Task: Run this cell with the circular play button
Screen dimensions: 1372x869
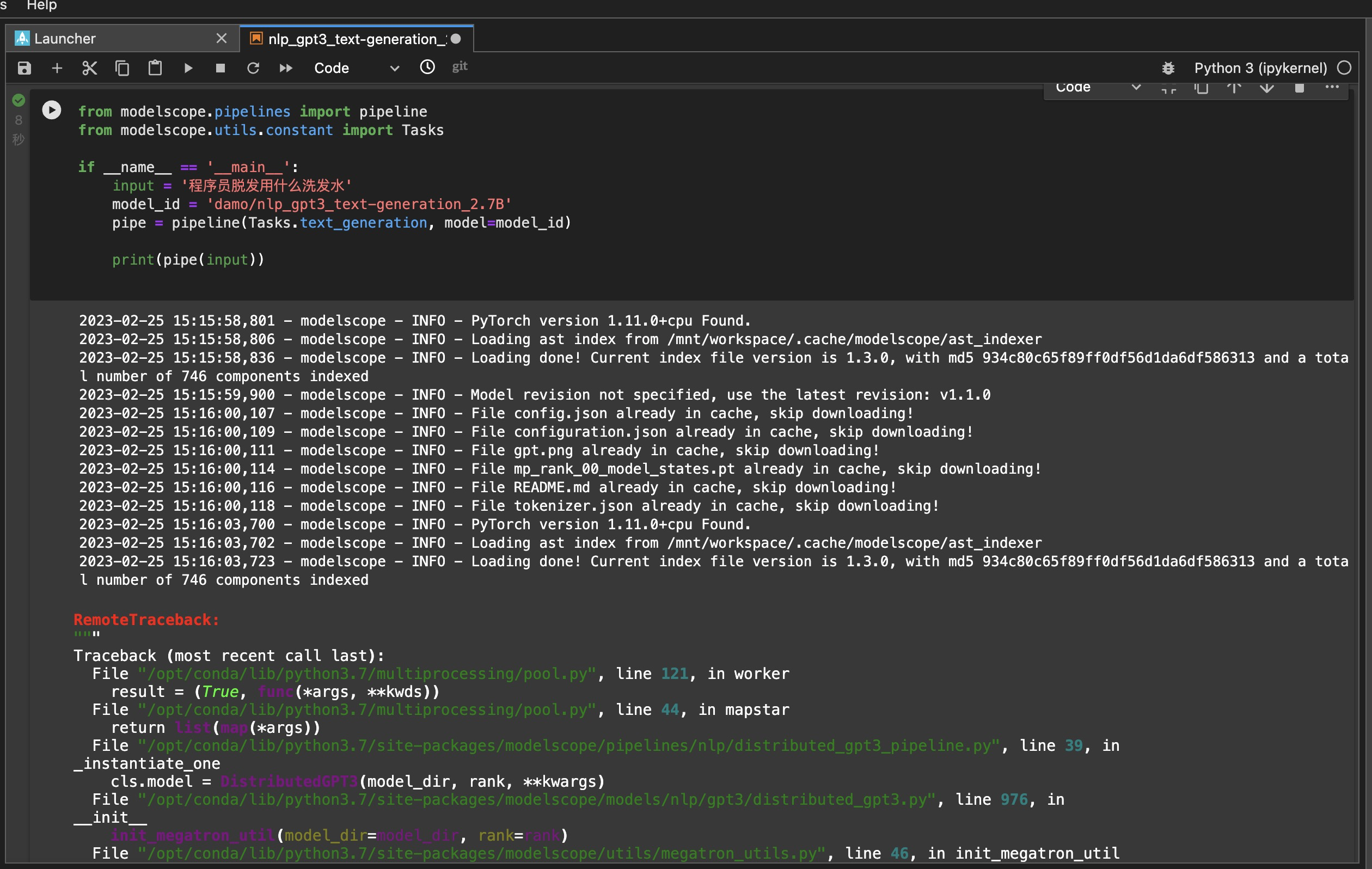Action: click(x=51, y=110)
